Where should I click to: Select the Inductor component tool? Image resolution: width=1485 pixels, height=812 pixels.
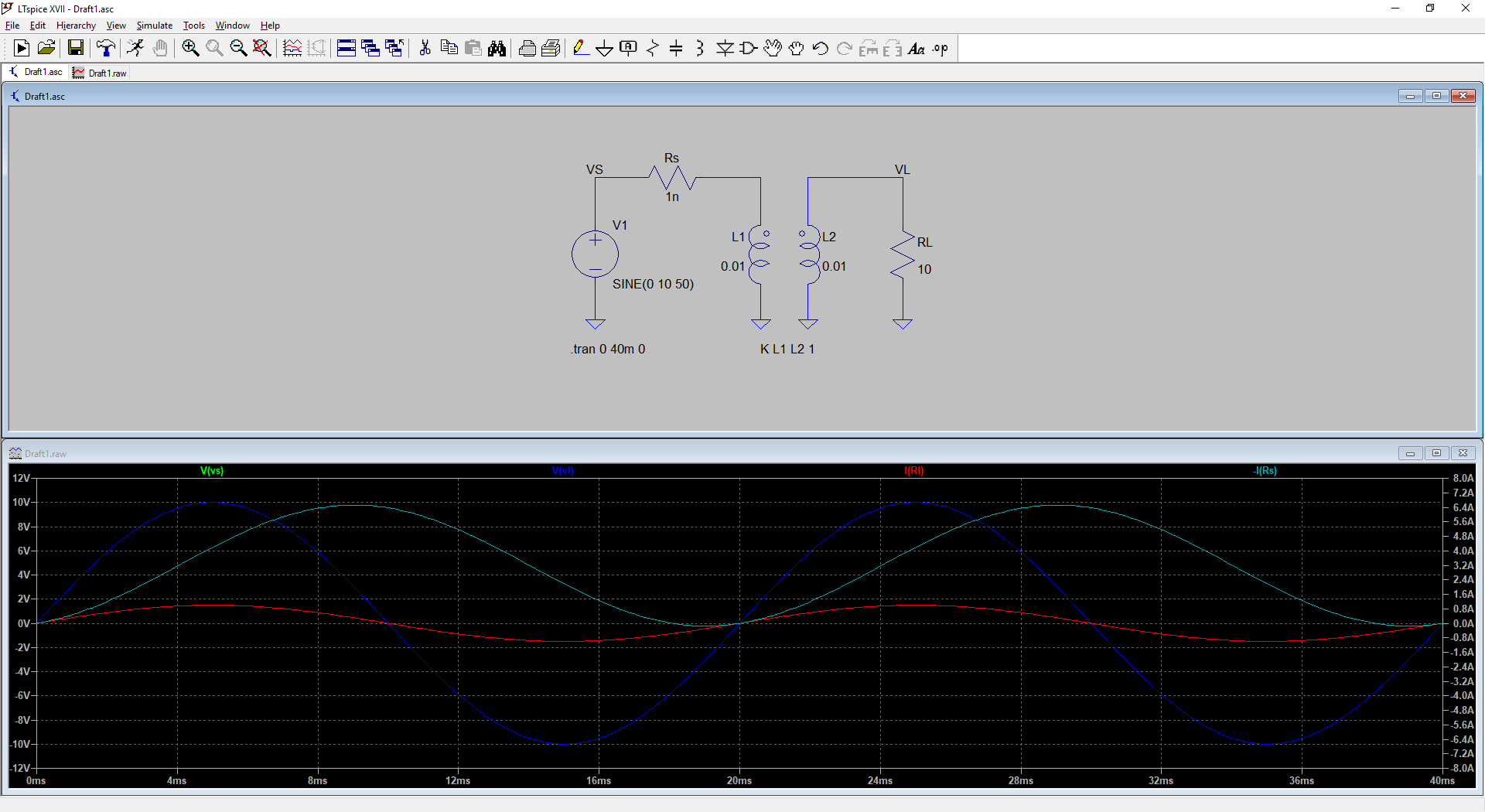[x=700, y=49]
